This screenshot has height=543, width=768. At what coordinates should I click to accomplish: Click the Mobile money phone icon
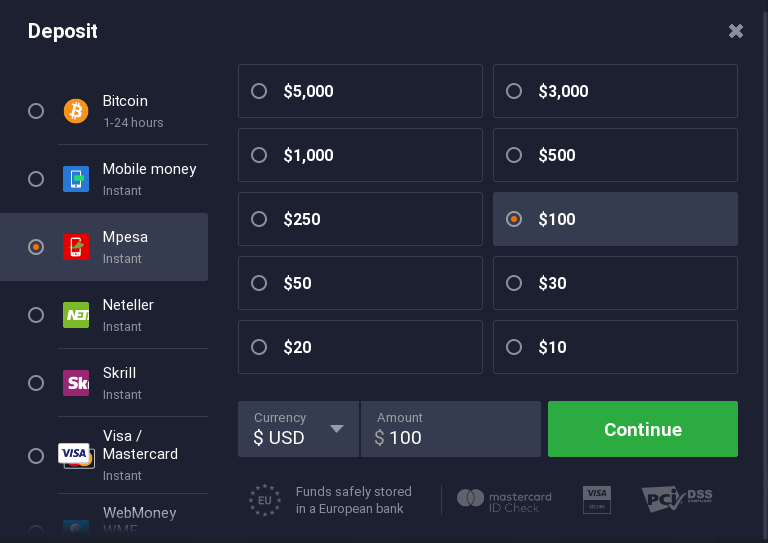(76, 179)
